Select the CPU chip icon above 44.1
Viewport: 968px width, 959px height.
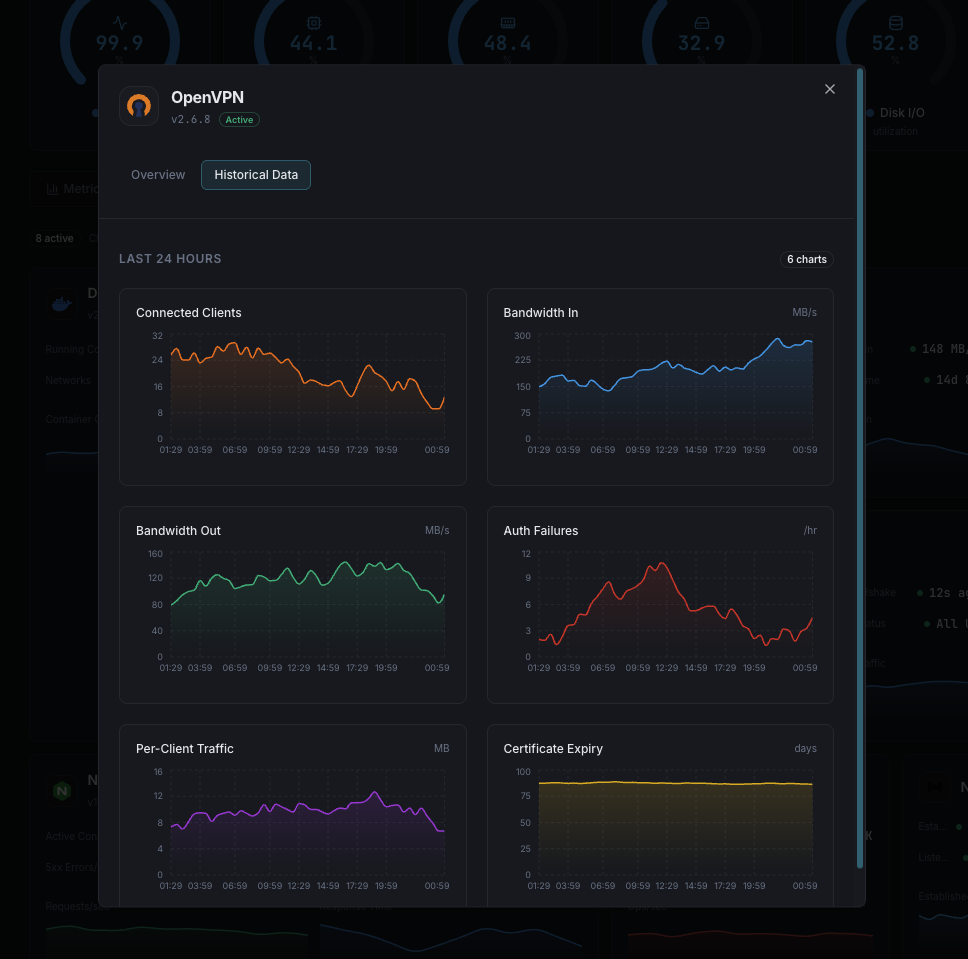pos(313,22)
